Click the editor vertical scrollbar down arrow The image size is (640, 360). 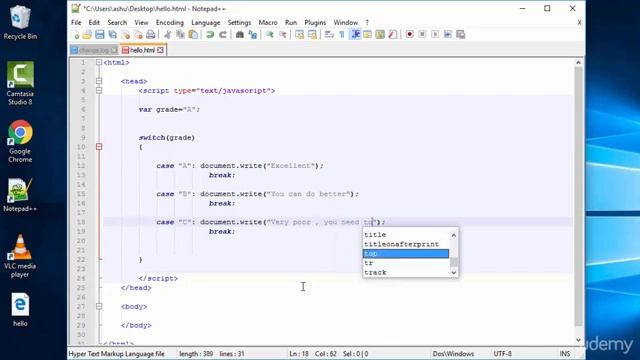click(578, 340)
